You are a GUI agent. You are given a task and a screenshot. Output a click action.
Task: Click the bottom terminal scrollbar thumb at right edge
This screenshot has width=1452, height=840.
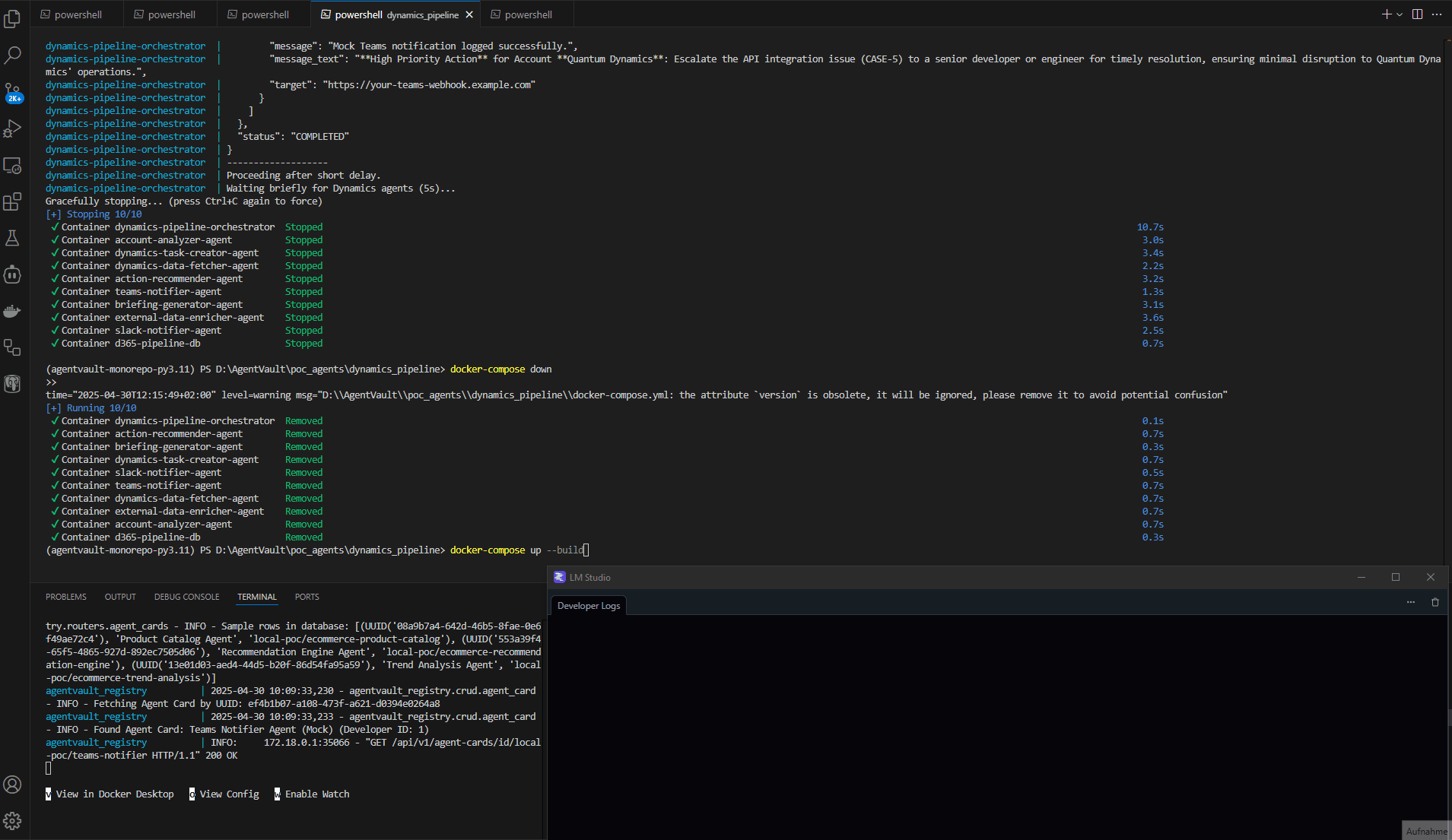1450,717
